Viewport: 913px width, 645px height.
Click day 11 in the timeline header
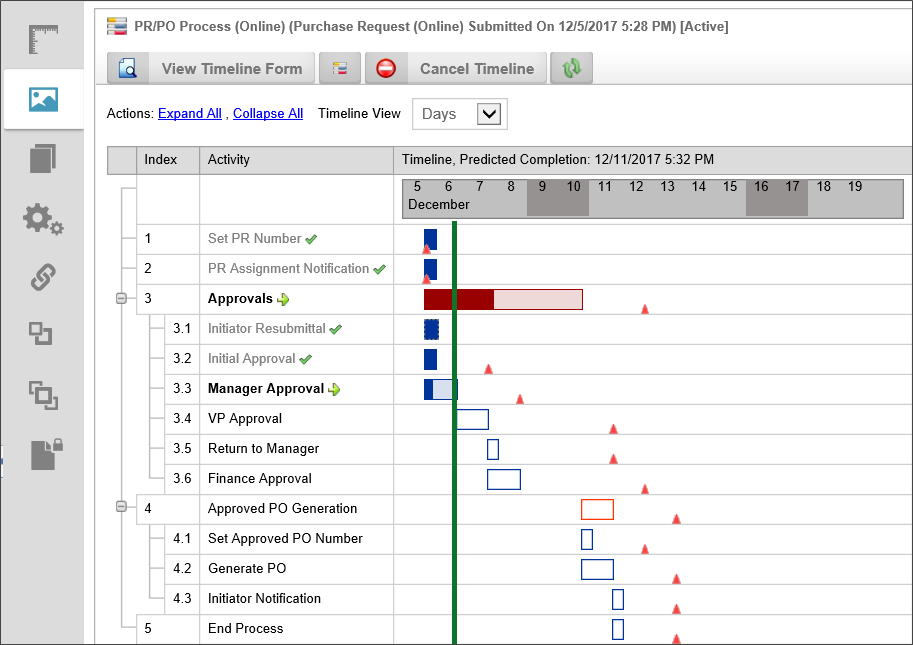click(604, 186)
